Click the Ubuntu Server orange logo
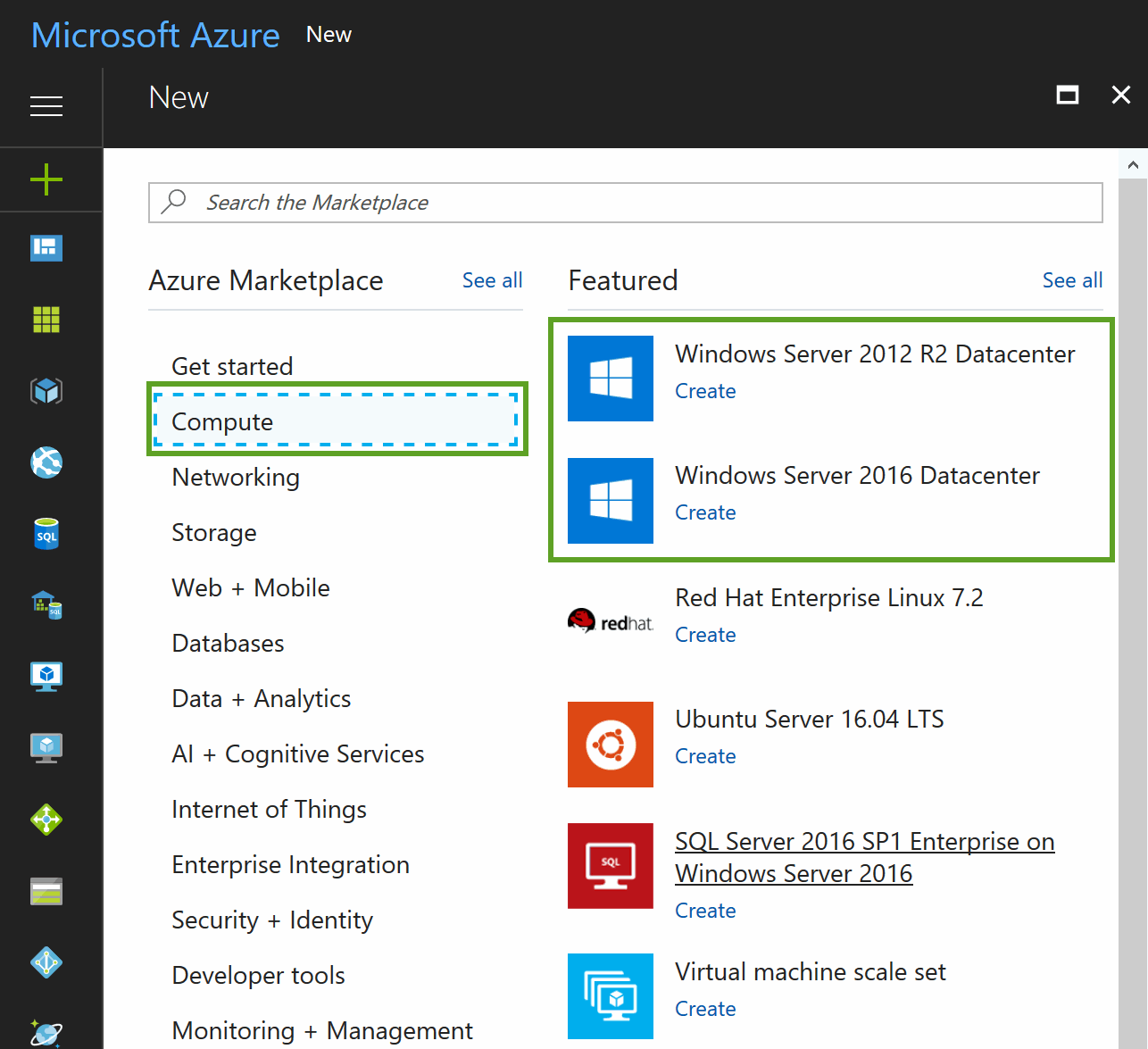 pos(611,745)
